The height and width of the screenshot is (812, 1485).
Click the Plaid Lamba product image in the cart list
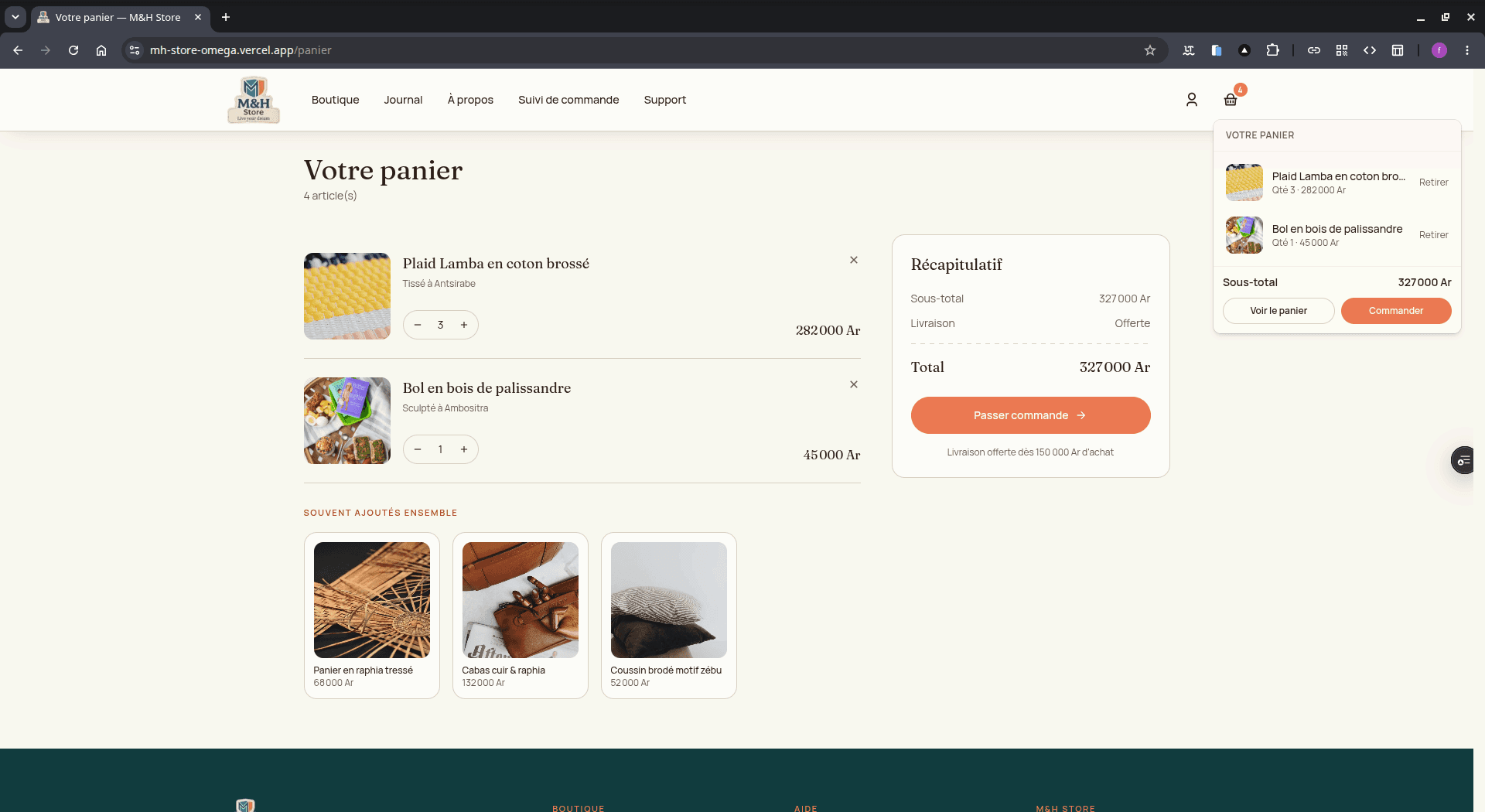coord(347,296)
